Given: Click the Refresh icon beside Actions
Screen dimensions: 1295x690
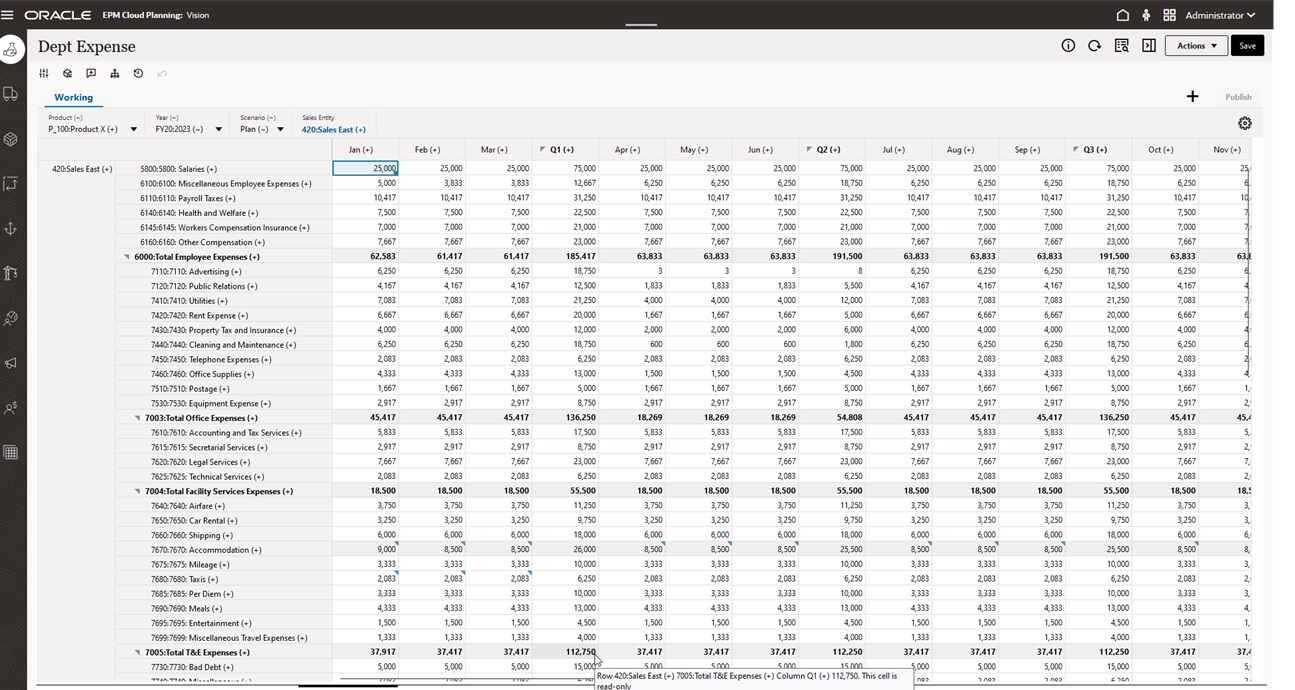Looking at the screenshot, I should click(1094, 46).
